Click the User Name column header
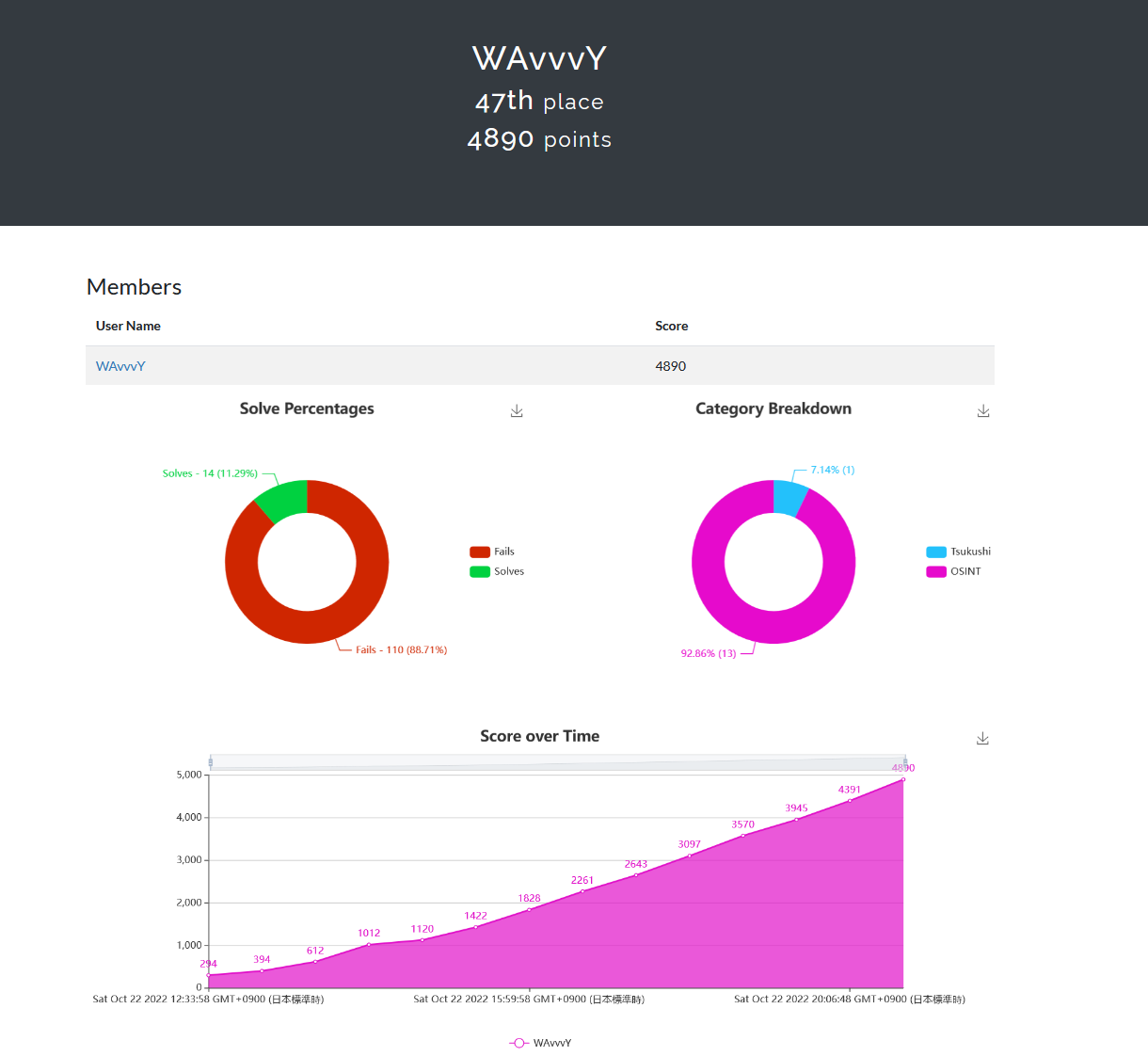1148x1056 pixels. point(128,326)
